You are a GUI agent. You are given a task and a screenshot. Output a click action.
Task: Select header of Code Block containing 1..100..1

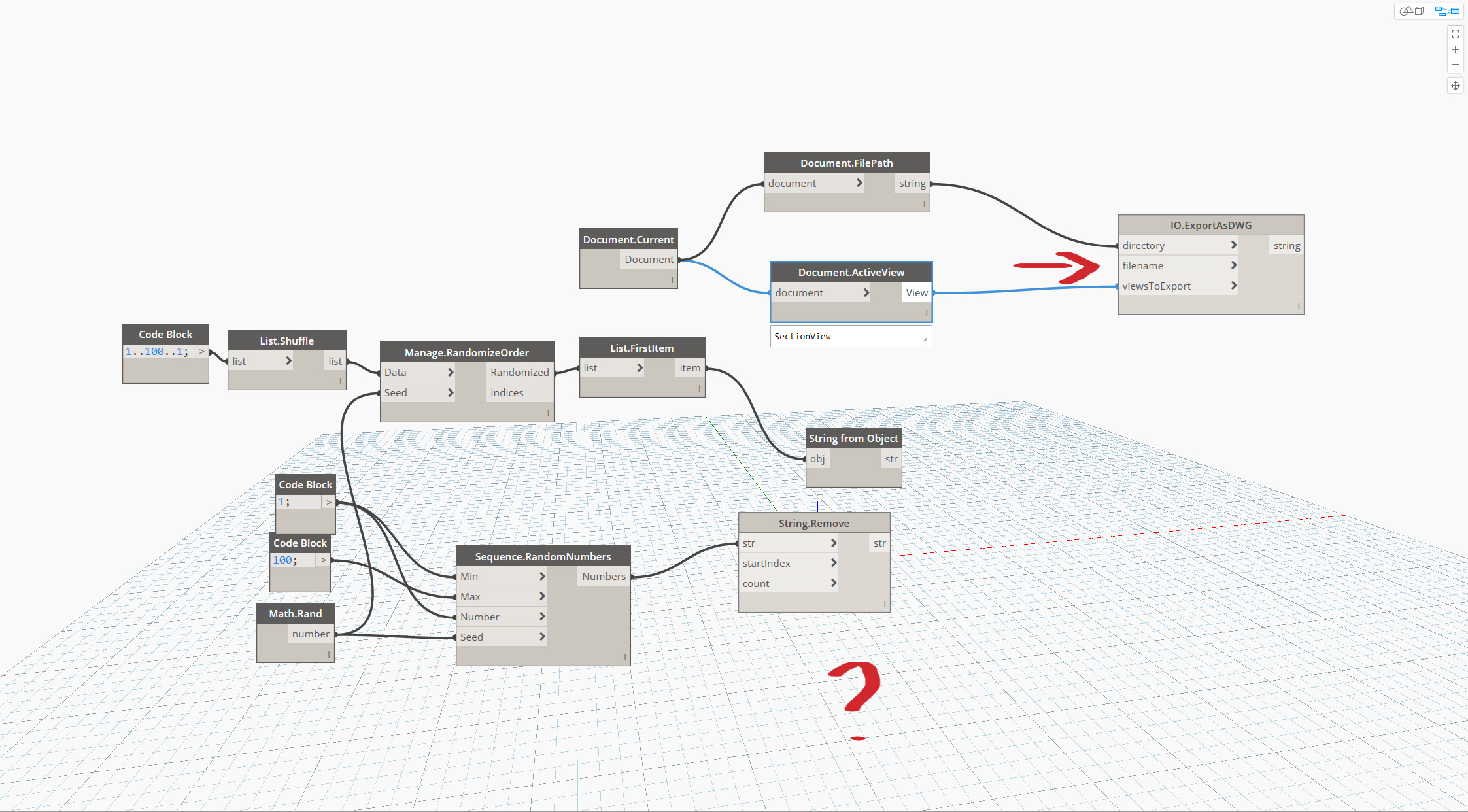point(165,334)
